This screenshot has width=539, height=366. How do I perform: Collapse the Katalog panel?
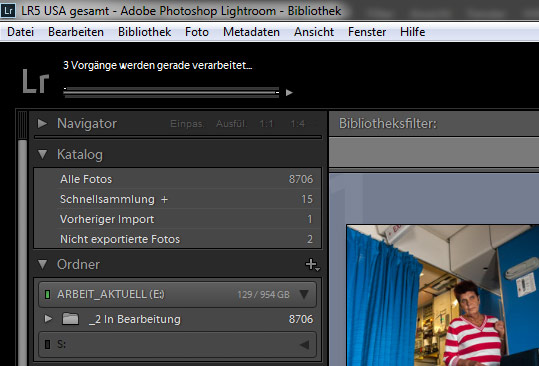[x=43, y=154]
